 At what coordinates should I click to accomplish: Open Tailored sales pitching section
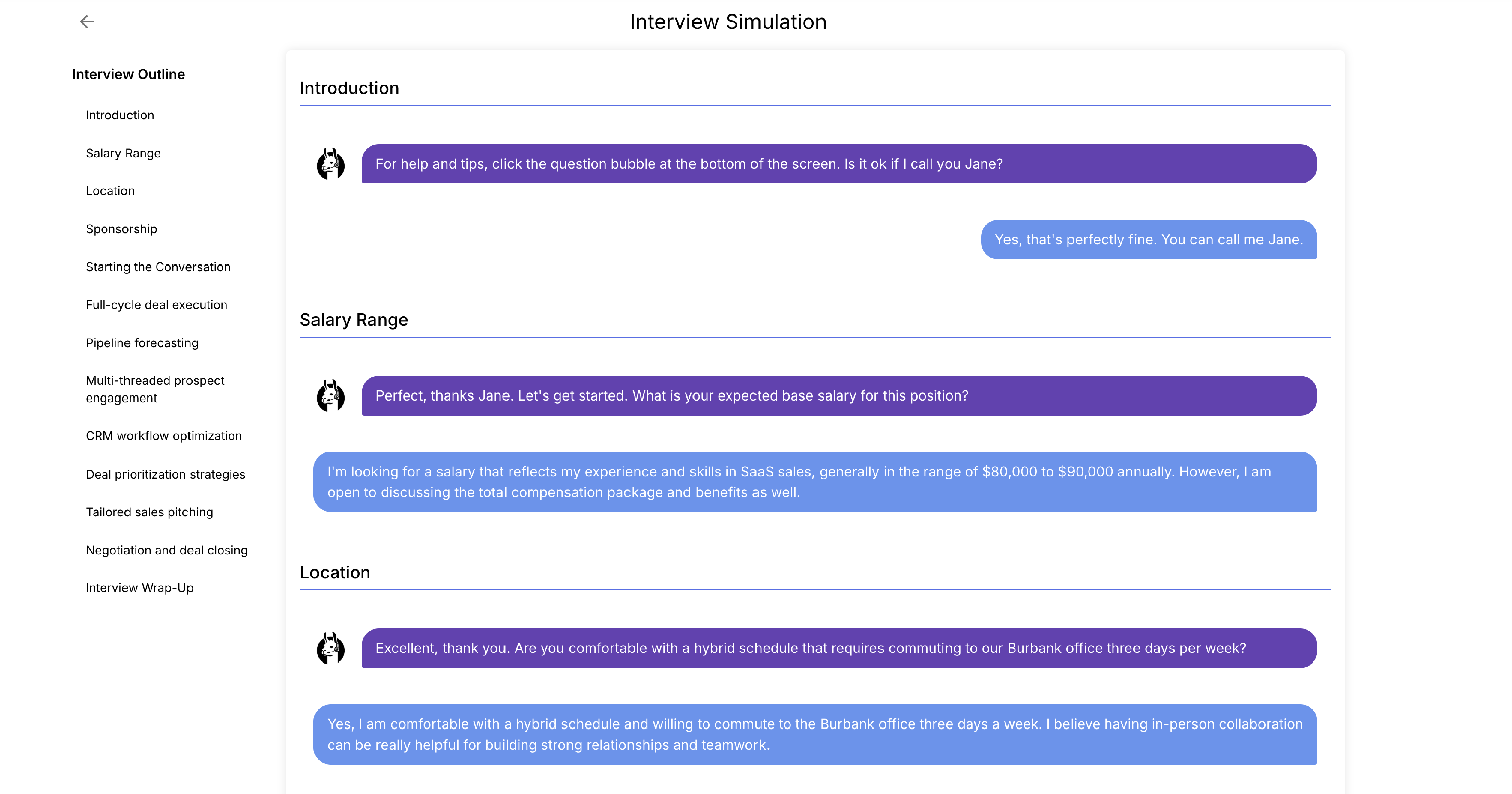(x=149, y=512)
